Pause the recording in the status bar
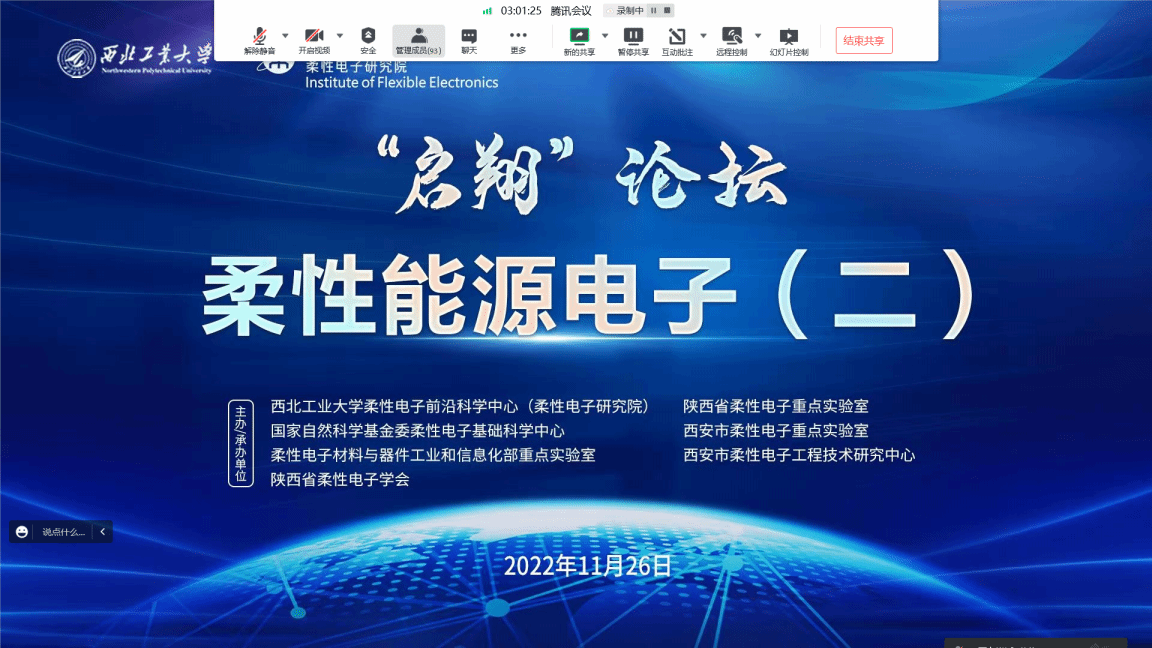This screenshot has height=648, width=1152. pyautogui.click(x=653, y=11)
